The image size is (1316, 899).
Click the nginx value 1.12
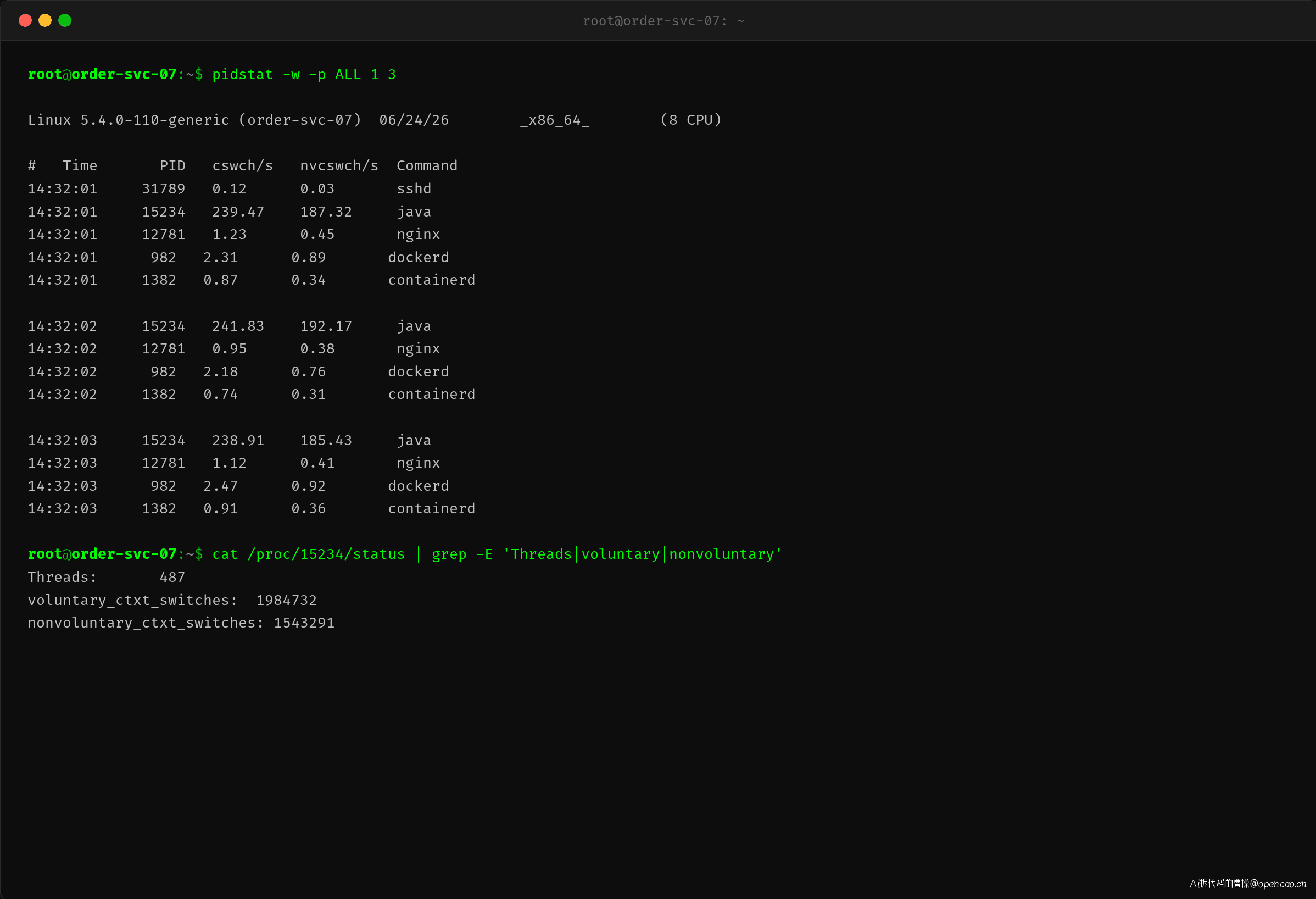[230, 463]
